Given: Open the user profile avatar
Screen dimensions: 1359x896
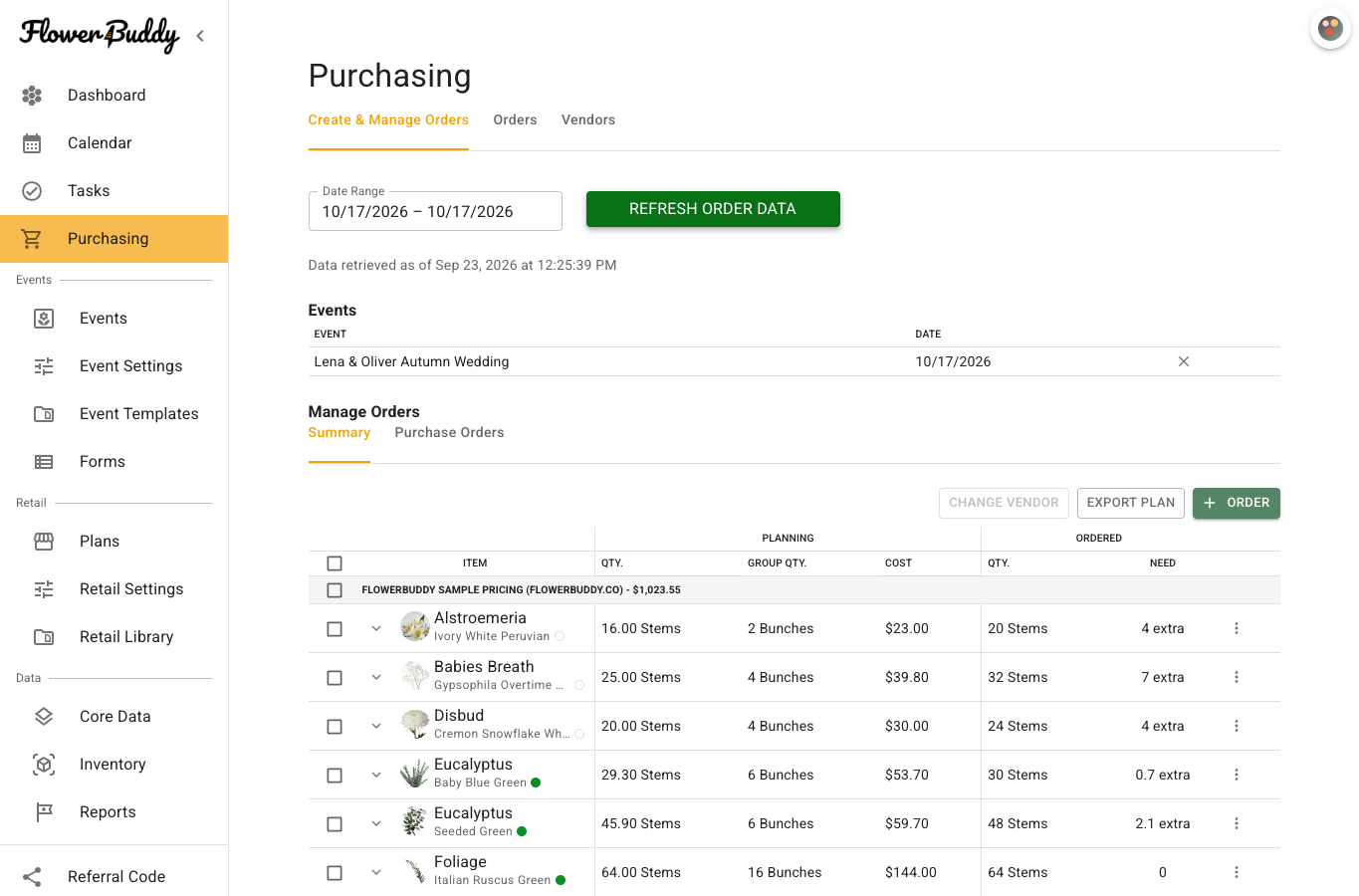Looking at the screenshot, I should 1330,28.
